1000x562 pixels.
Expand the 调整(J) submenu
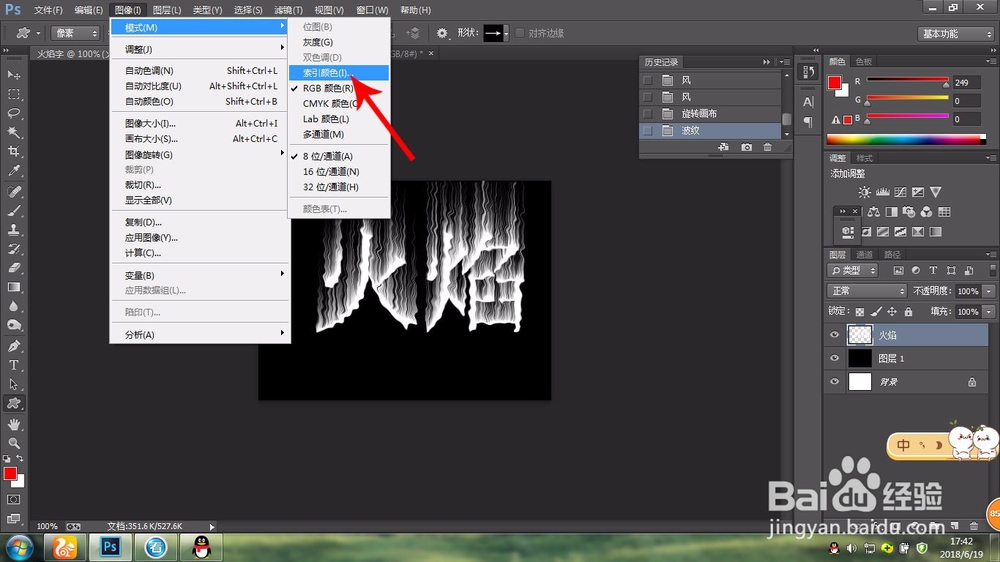tap(200, 49)
